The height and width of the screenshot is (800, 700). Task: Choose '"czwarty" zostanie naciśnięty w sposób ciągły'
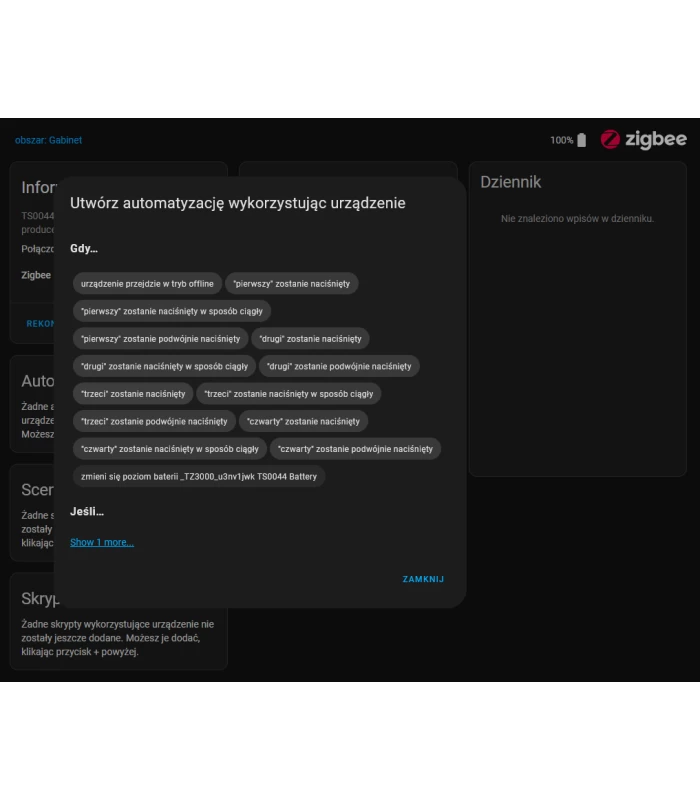[170, 449]
